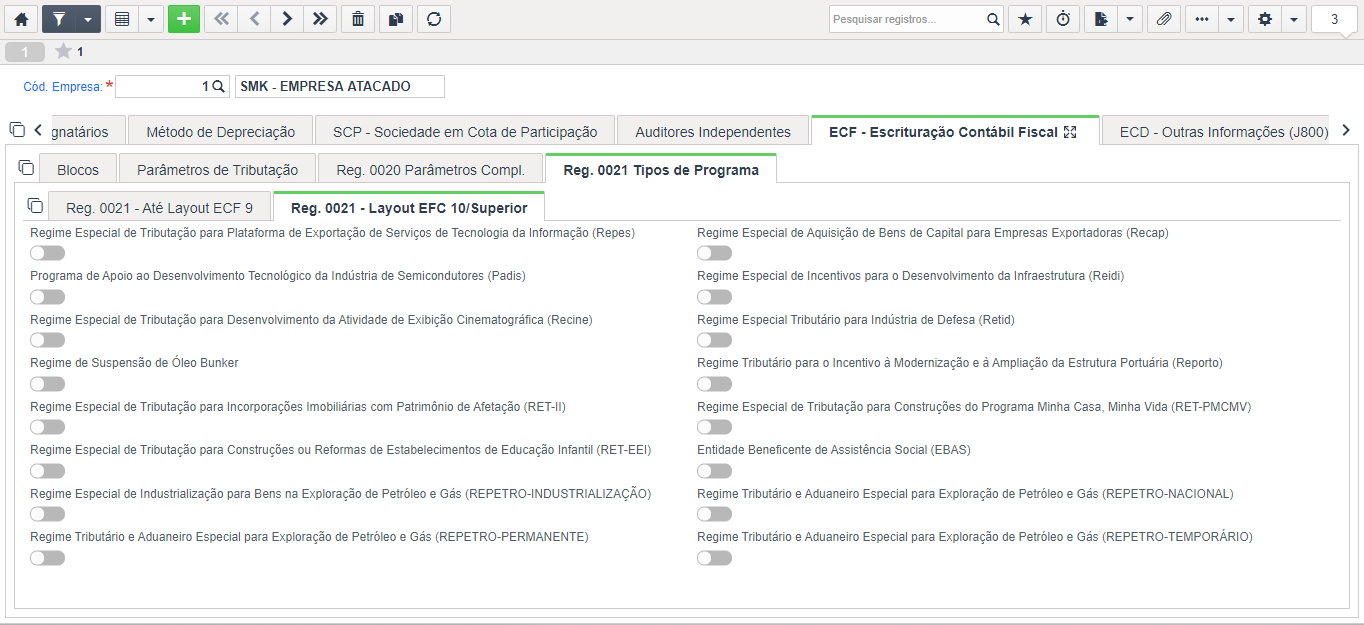Open attachments via the paperclip icon
The image size is (1364, 625).
[x=1163, y=19]
